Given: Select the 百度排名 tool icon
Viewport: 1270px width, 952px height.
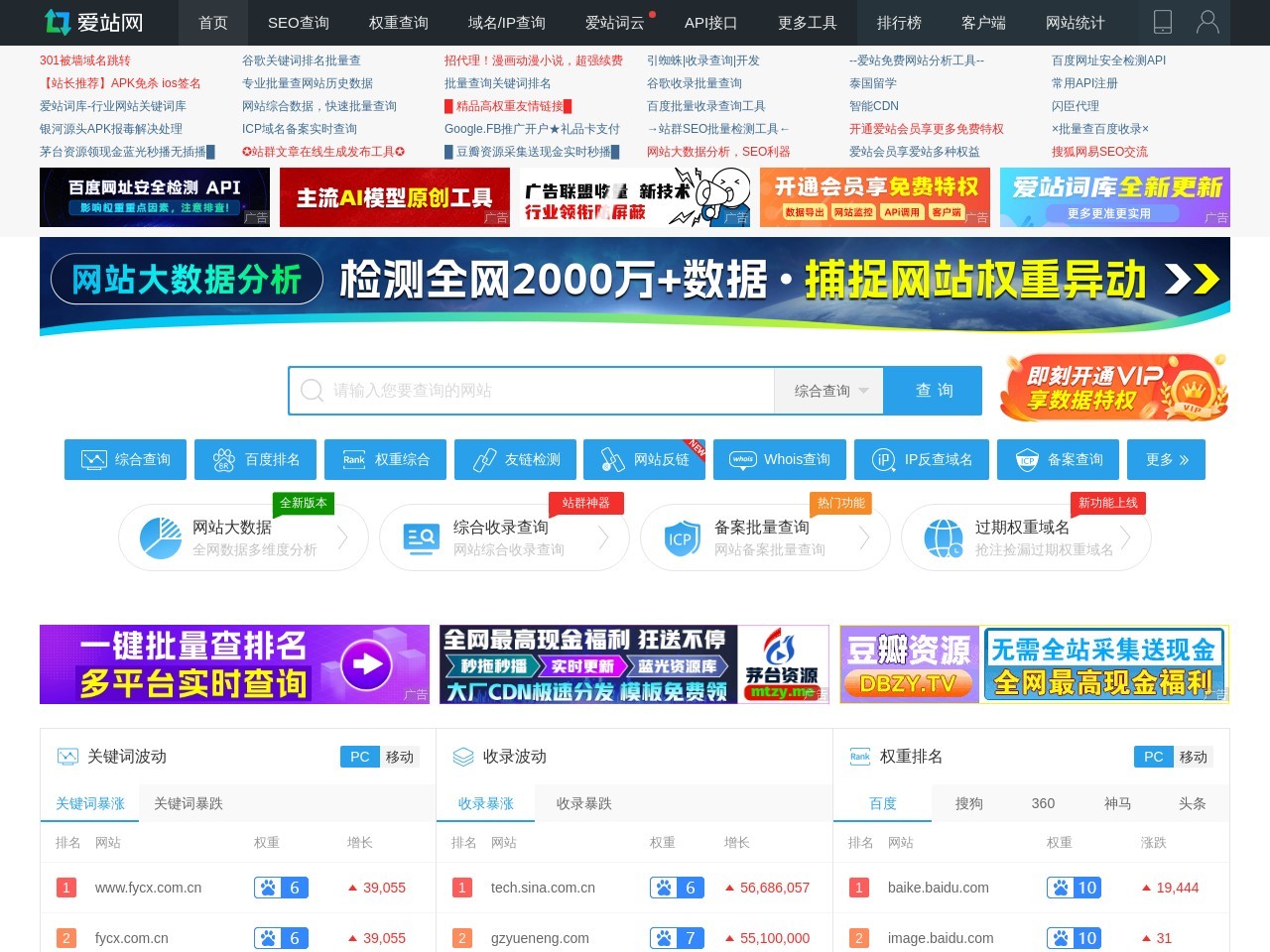Looking at the screenshot, I should point(224,459).
